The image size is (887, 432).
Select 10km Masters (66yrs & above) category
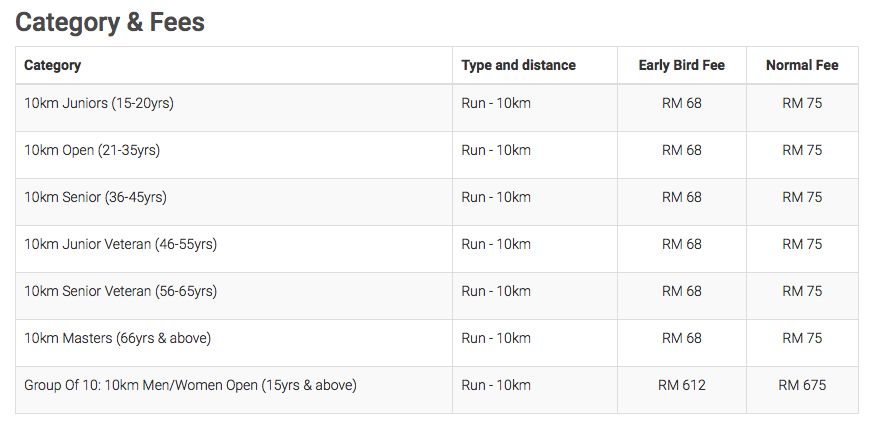point(117,338)
